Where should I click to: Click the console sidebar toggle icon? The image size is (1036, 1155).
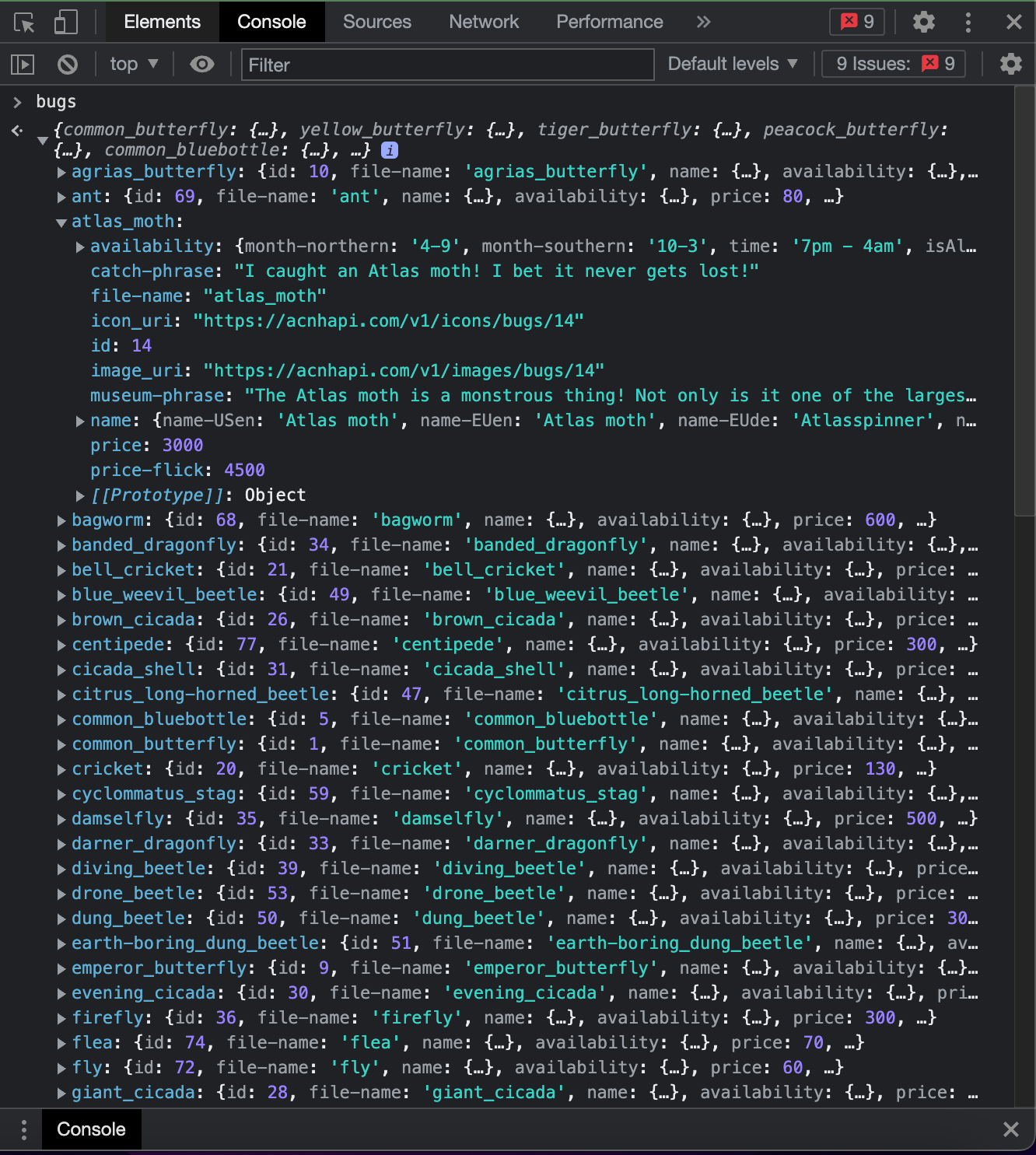tap(22, 64)
